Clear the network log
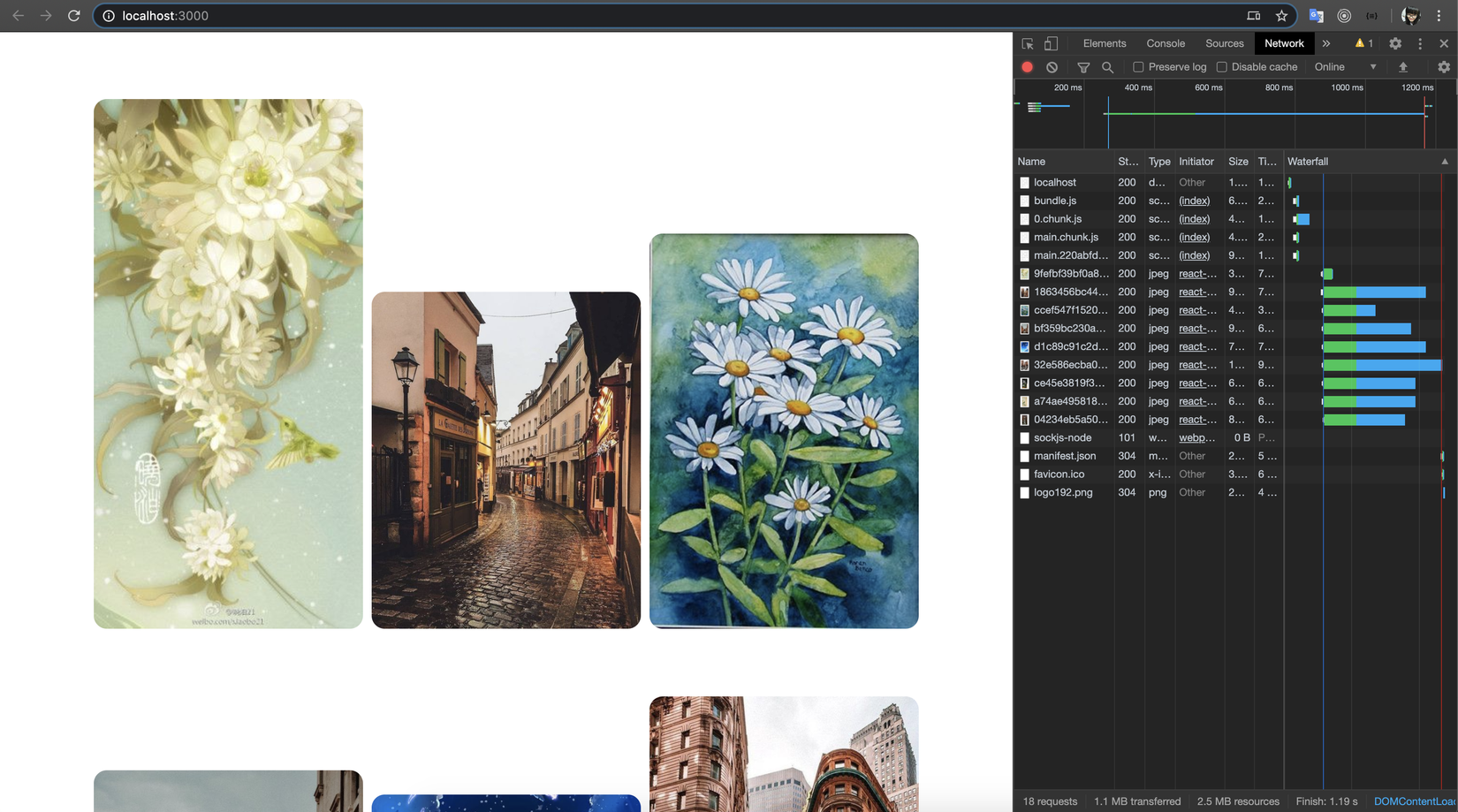The width and height of the screenshot is (1458, 812). point(1052,67)
